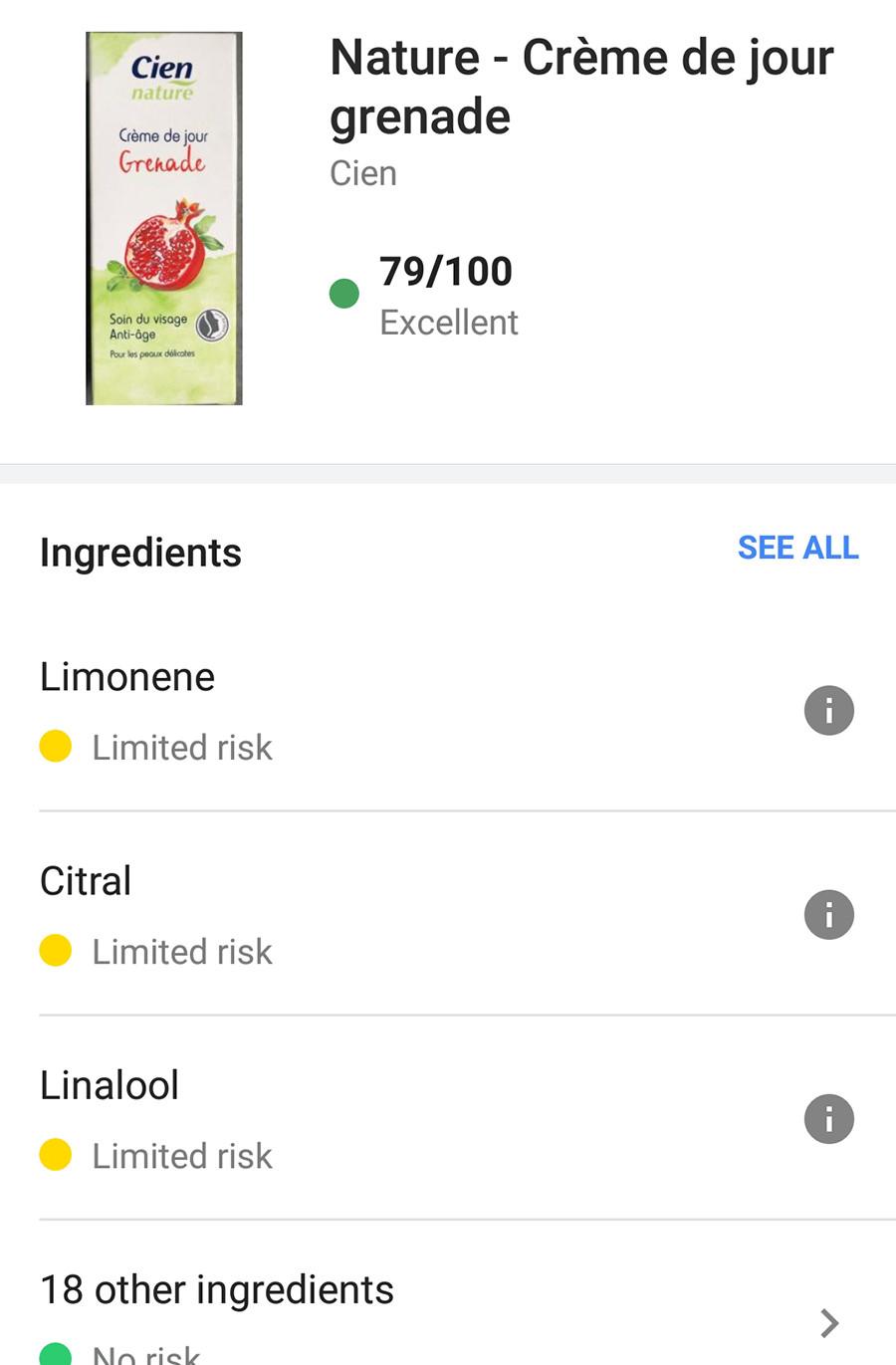896x1365 pixels.
Task: Select the Linalool ingredient name
Action: pyautogui.click(x=110, y=1085)
